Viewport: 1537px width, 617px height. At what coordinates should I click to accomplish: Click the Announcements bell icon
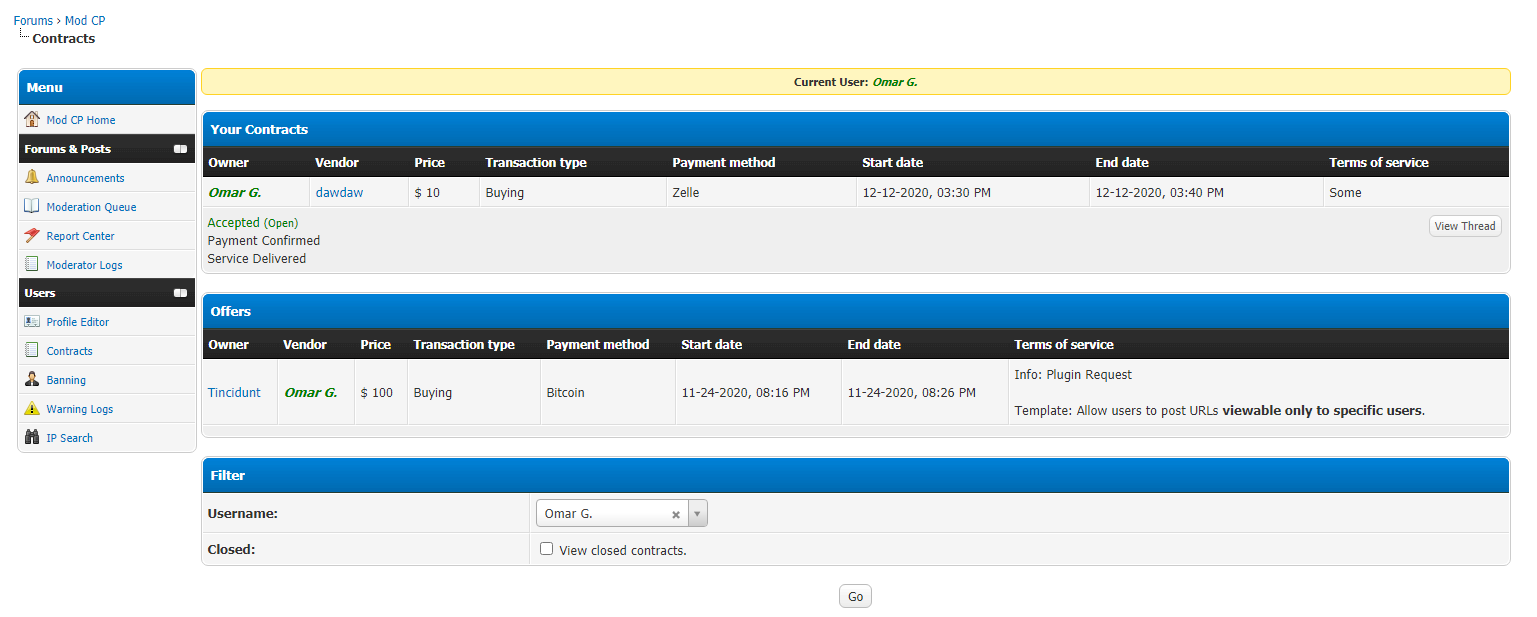click(32, 178)
